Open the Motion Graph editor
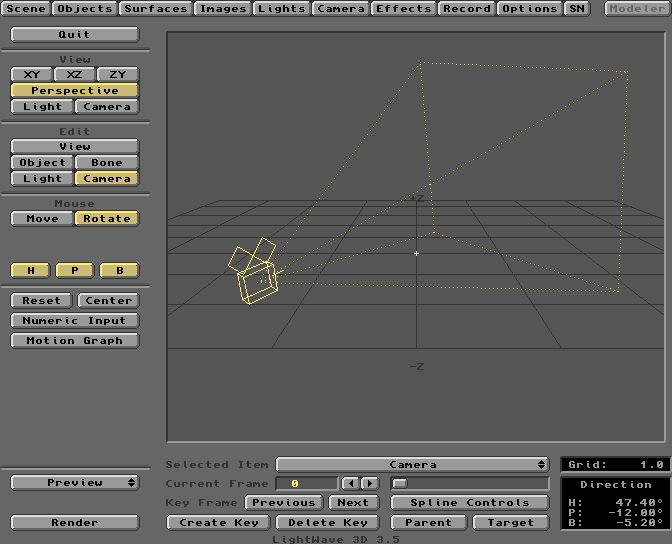672x544 pixels. click(75, 340)
